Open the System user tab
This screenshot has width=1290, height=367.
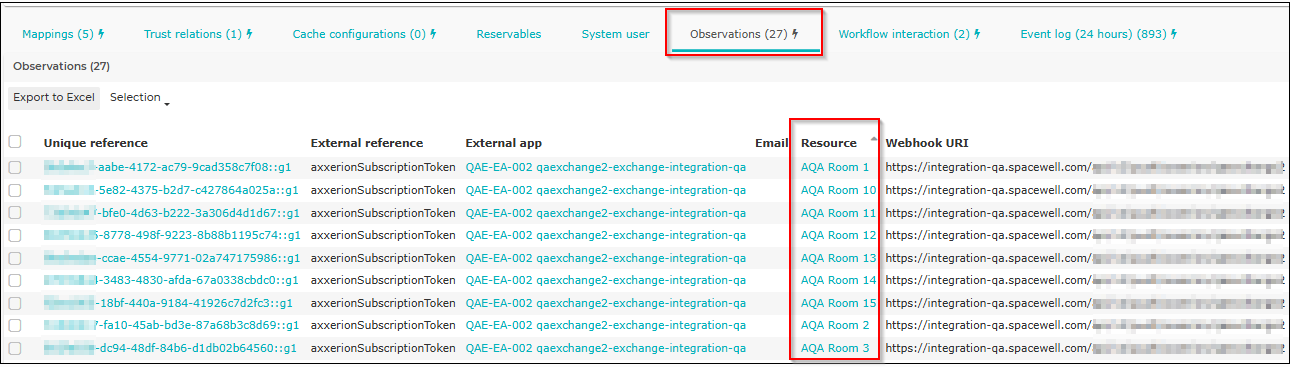[x=615, y=34]
